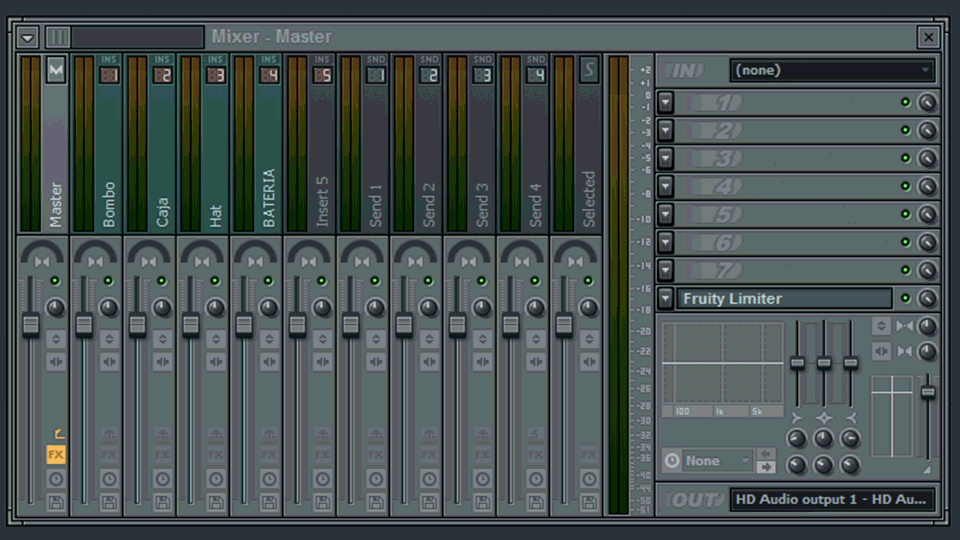Click the pan knob on Send 1 track
Viewport: 960px width, 540px height.
point(376,308)
